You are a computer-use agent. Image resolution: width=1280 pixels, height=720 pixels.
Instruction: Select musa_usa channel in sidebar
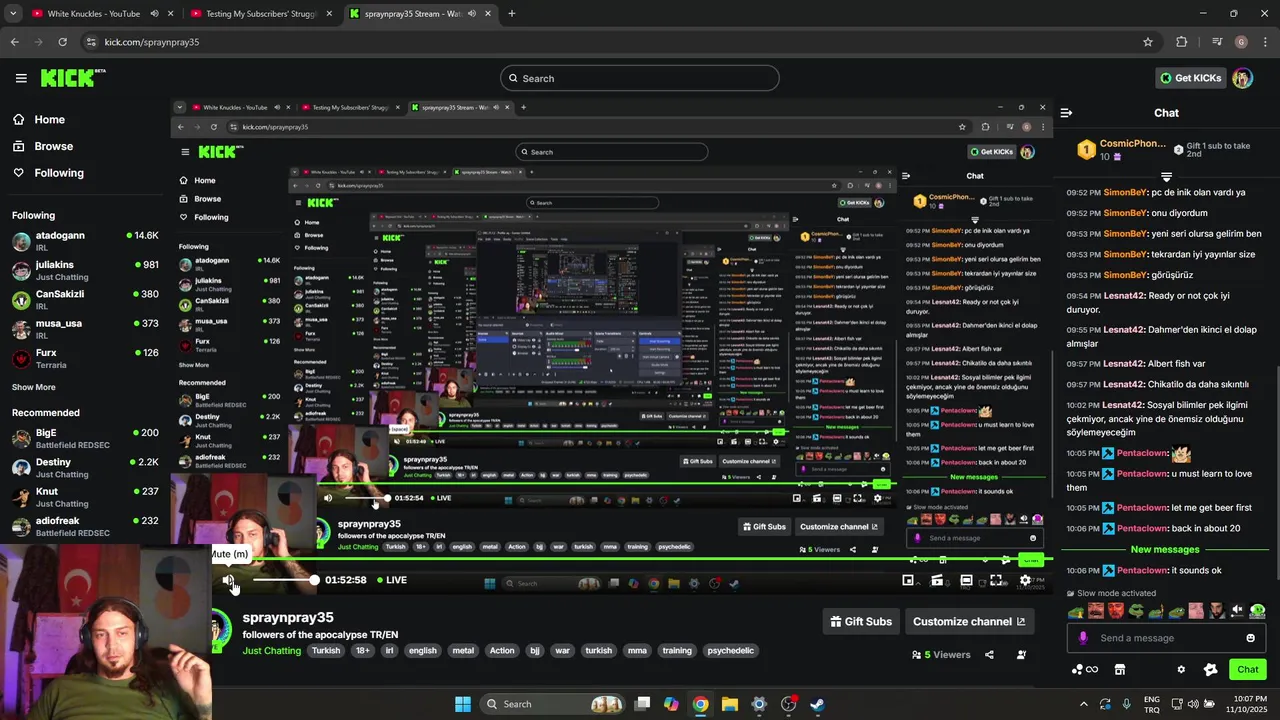click(85, 329)
